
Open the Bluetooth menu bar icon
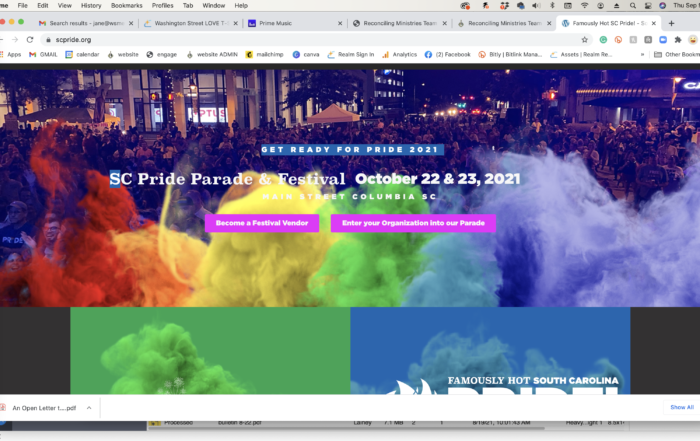pyautogui.click(x=552, y=6)
